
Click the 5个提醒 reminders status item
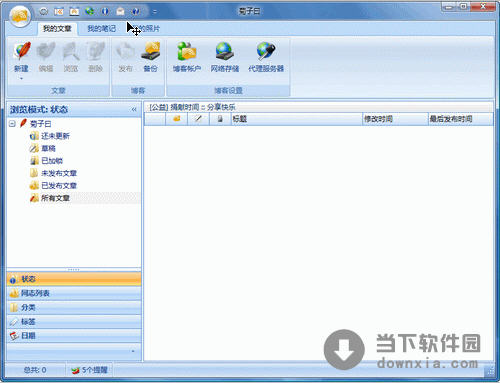(89, 370)
